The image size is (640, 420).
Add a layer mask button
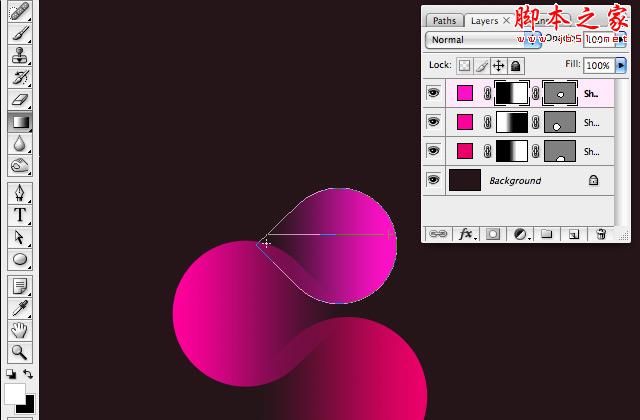coord(493,234)
